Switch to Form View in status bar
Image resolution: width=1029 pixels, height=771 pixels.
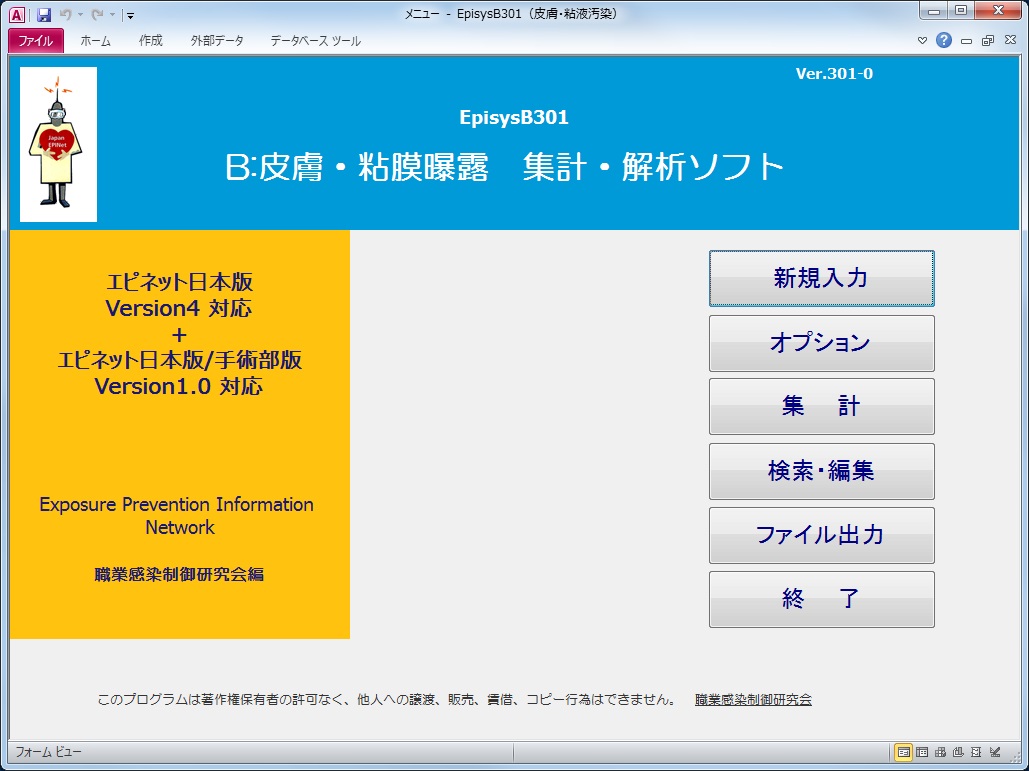[903, 752]
